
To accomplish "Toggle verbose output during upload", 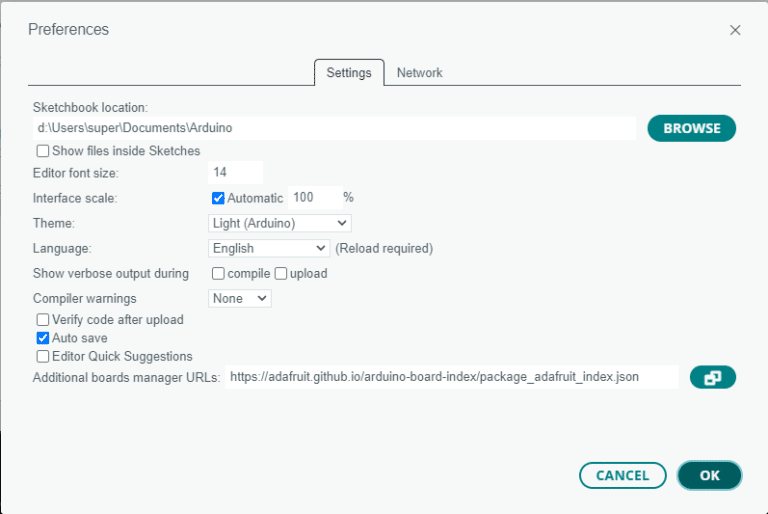I will [281, 273].
